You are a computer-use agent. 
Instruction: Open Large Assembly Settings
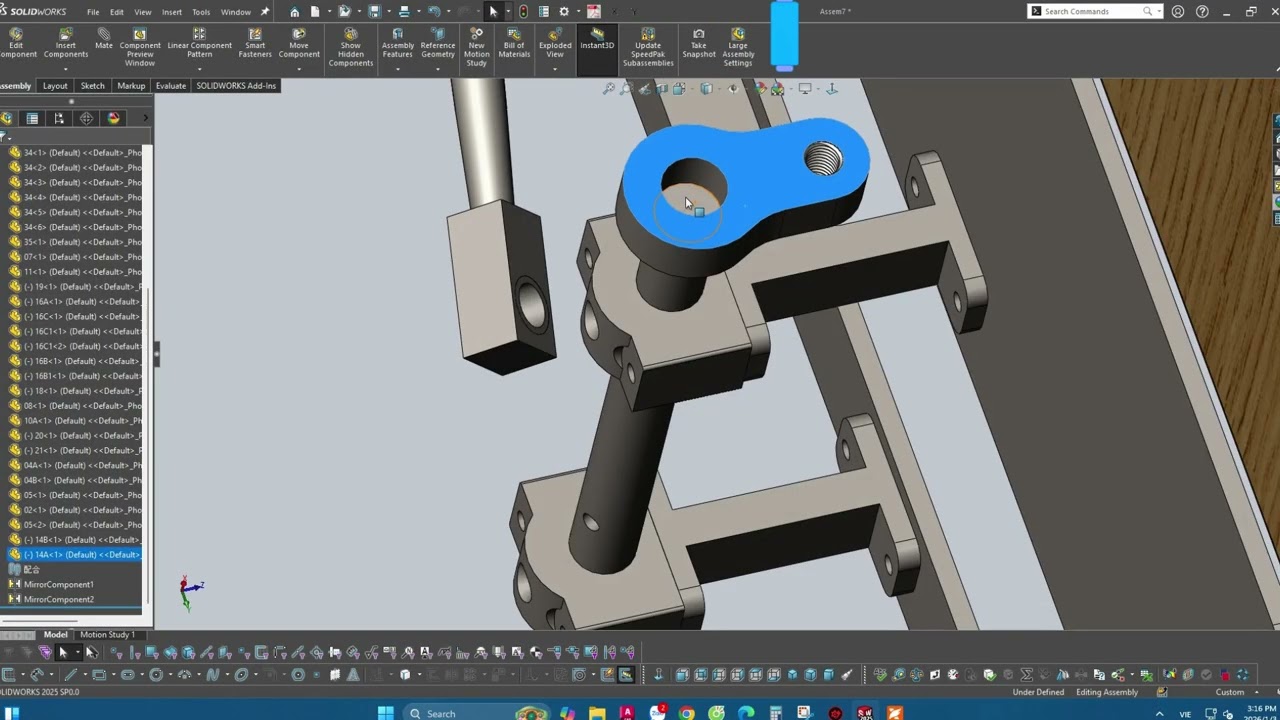click(x=738, y=48)
